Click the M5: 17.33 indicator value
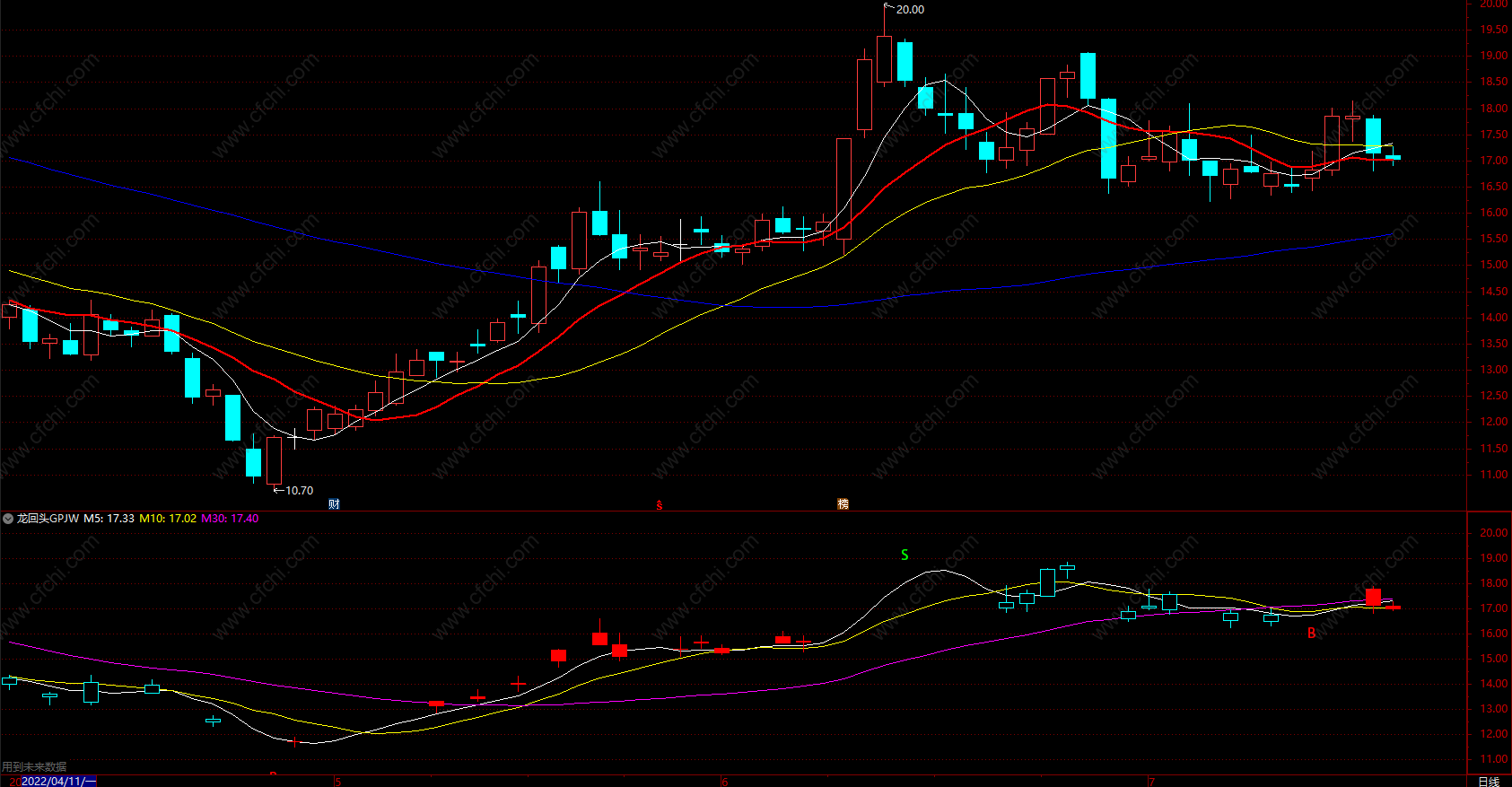 (x=109, y=519)
